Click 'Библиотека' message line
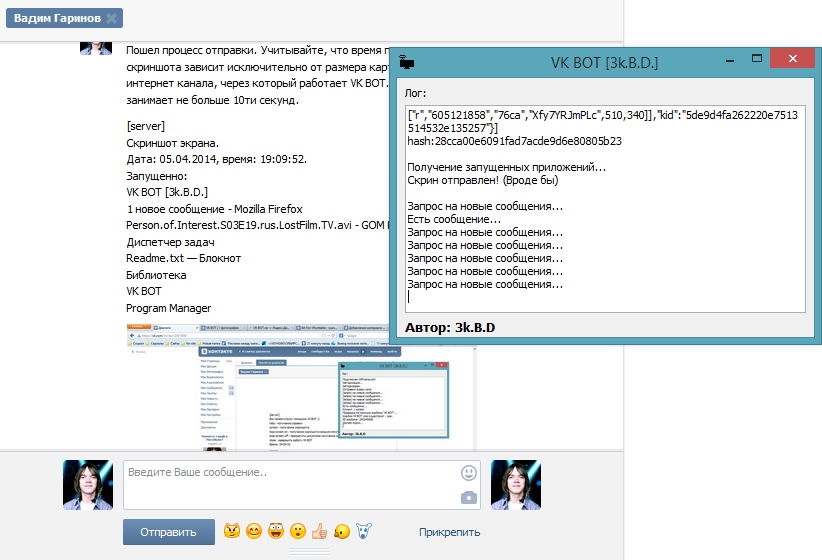Image resolution: width=822 pixels, height=560 pixels. point(156,275)
